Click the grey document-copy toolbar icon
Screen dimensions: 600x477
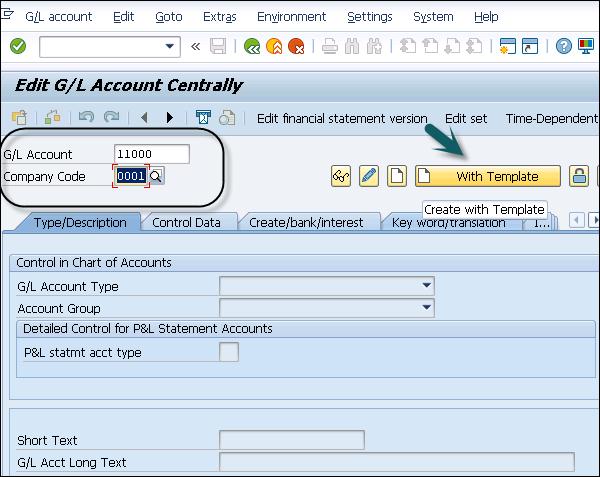[227, 117]
